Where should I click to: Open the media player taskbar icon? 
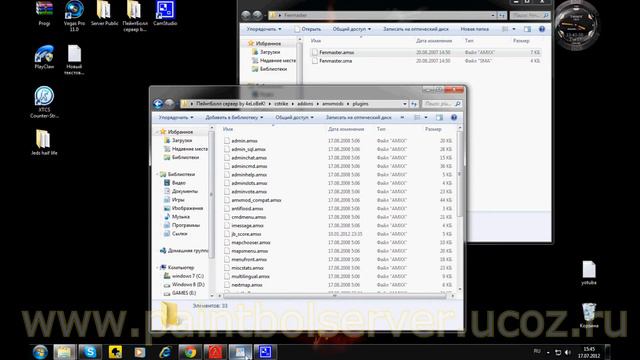[140, 352]
